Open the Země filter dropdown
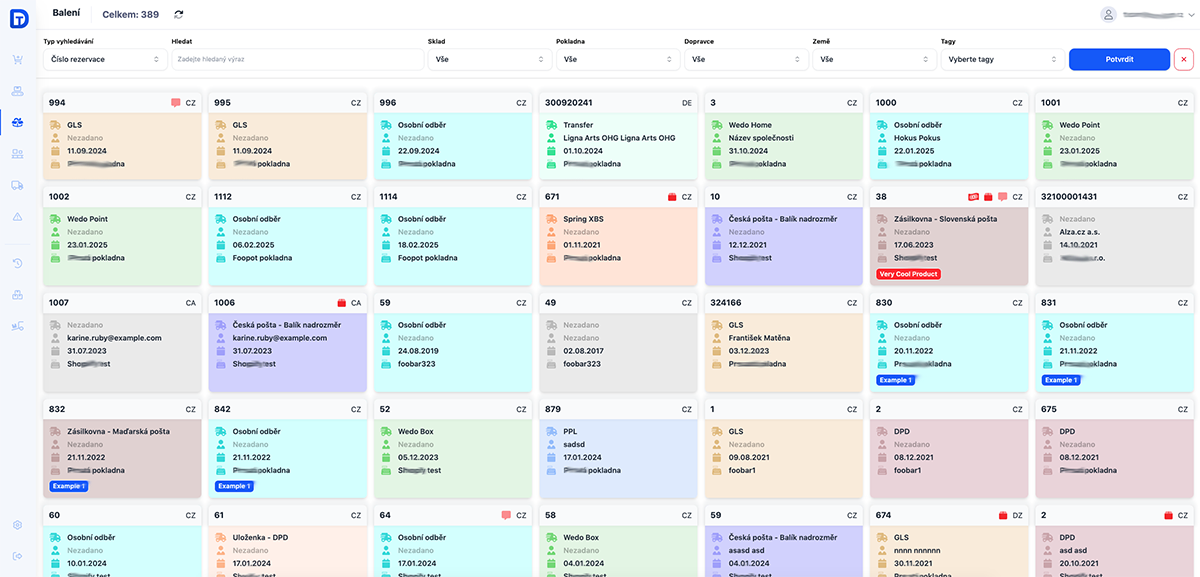The height and width of the screenshot is (577, 1200). coord(874,59)
